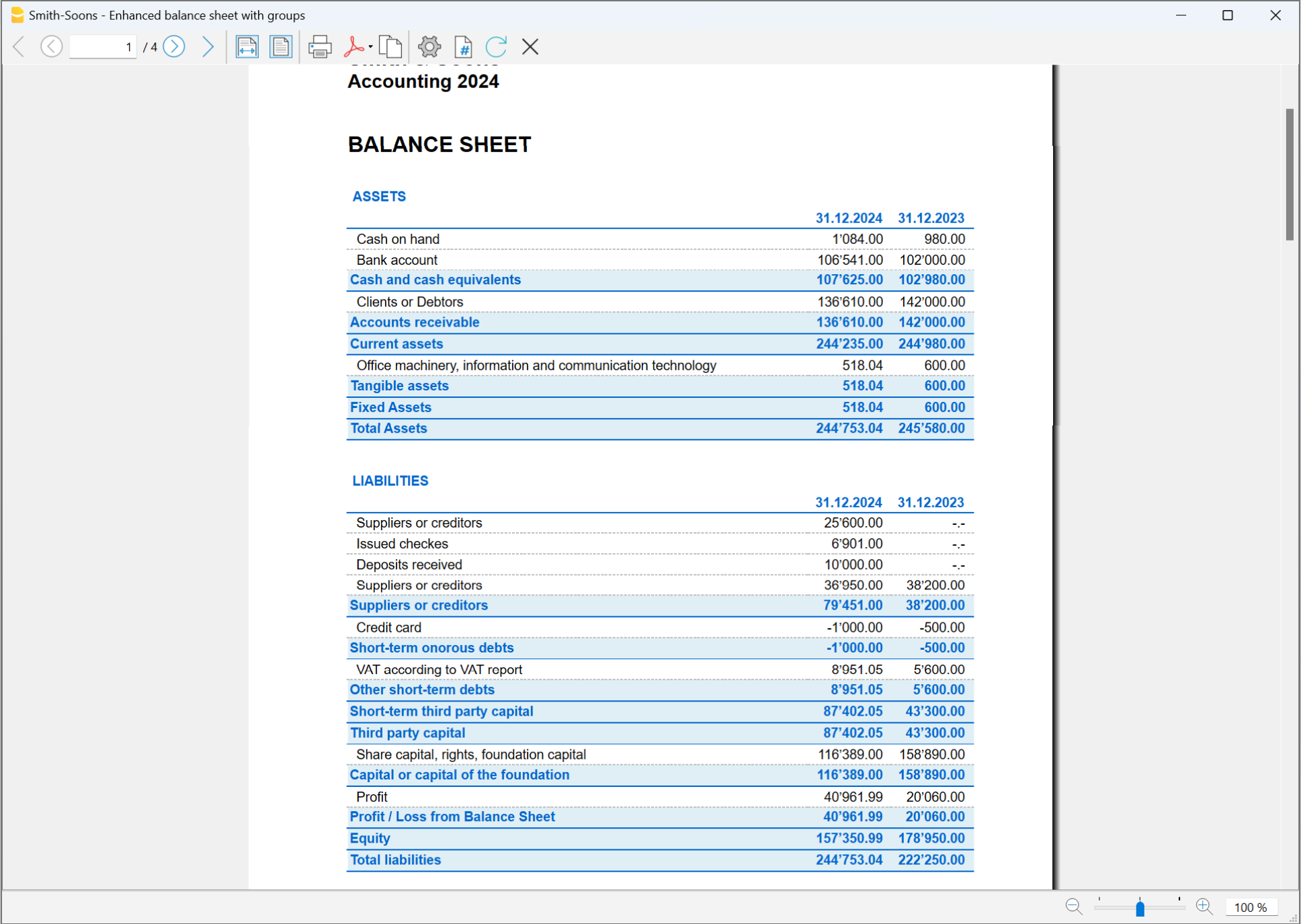The image size is (1301, 924).
Task: Go to next page circled arrow
Action: click(175, 46)
